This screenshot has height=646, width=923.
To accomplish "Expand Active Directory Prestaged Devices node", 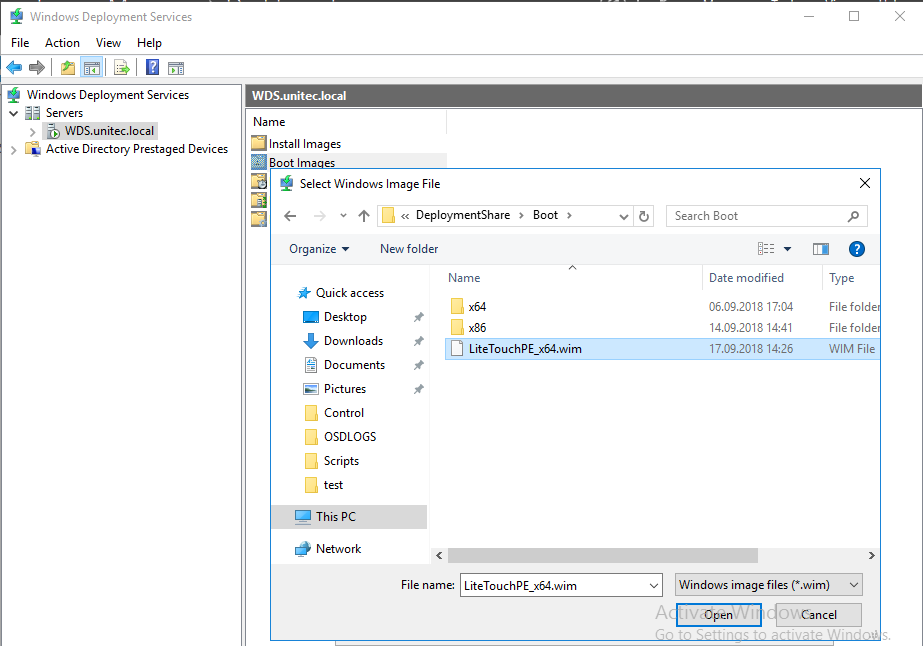I will (x=14, y=150).
